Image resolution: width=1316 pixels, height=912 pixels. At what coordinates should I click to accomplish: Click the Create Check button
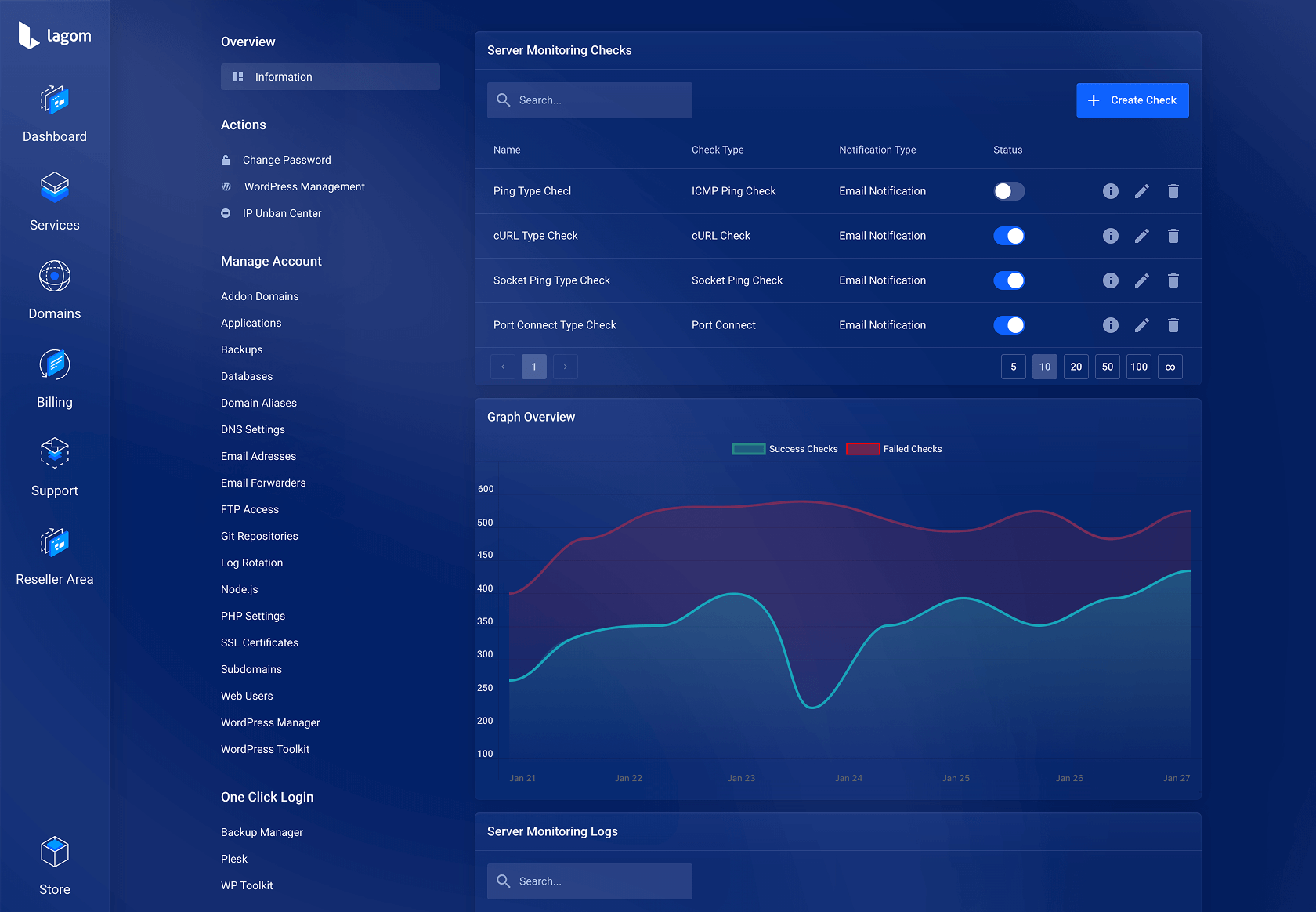click(1133, 100)
